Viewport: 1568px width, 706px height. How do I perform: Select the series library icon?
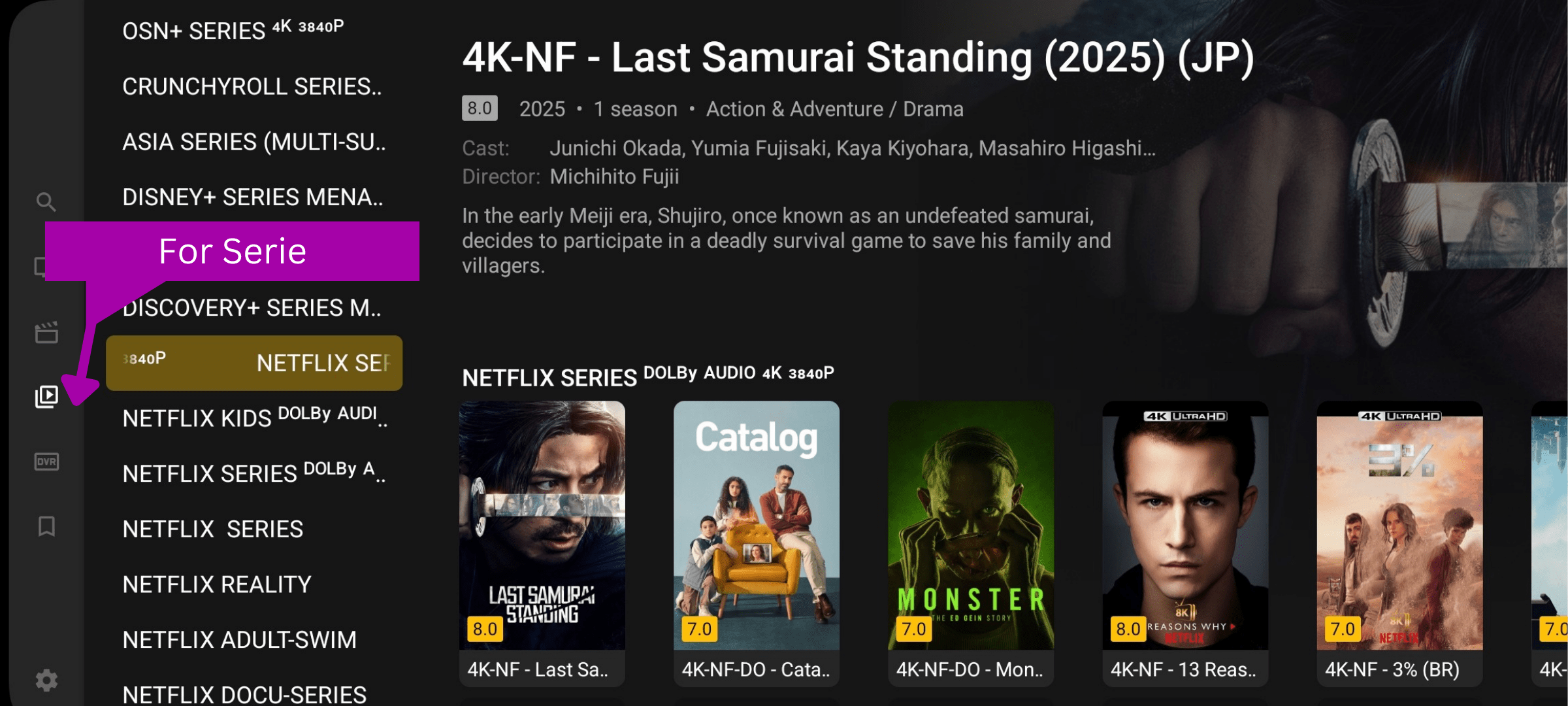pyautogui.click(x=46, y=396)
